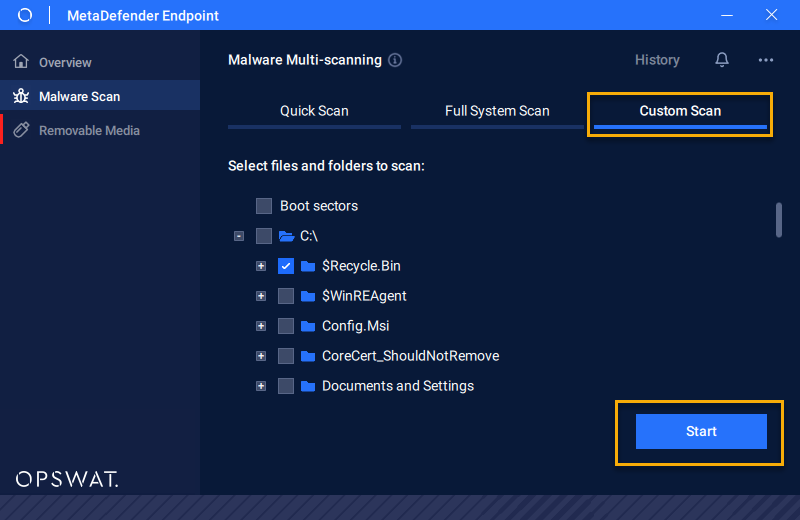Select the $Recycle.Bin folder name
The width and height of the screenshot is (800, 520).
click(361, 266)
